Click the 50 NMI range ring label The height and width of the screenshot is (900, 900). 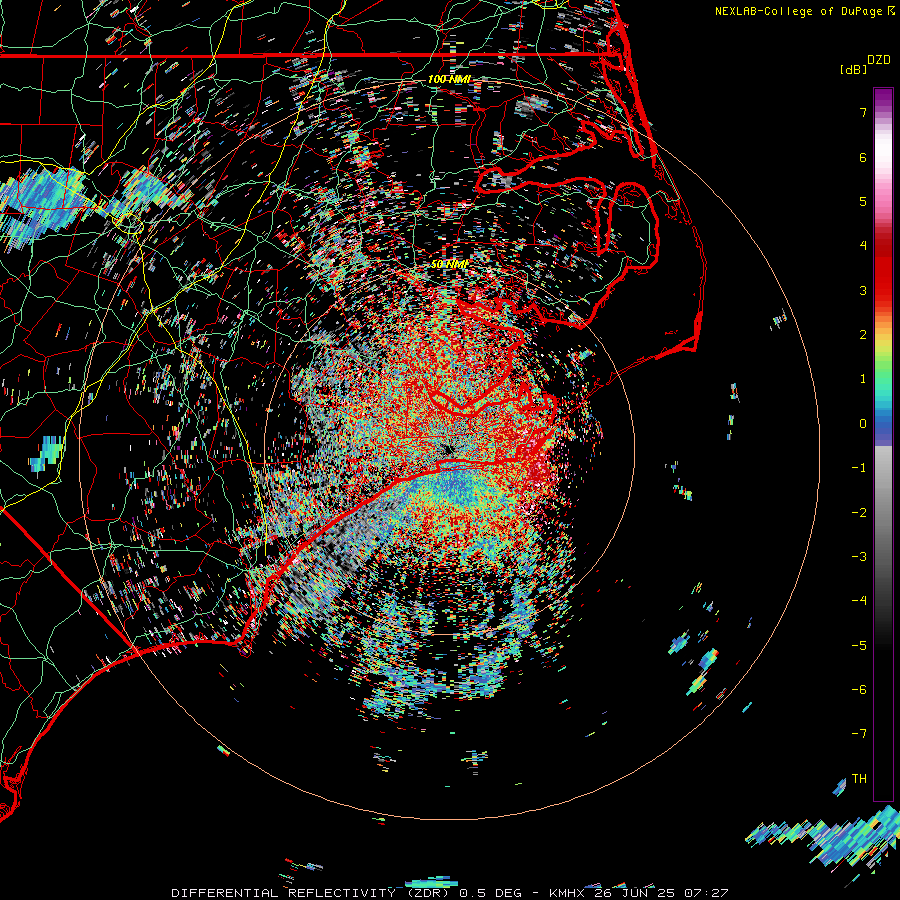pos(449,264)
